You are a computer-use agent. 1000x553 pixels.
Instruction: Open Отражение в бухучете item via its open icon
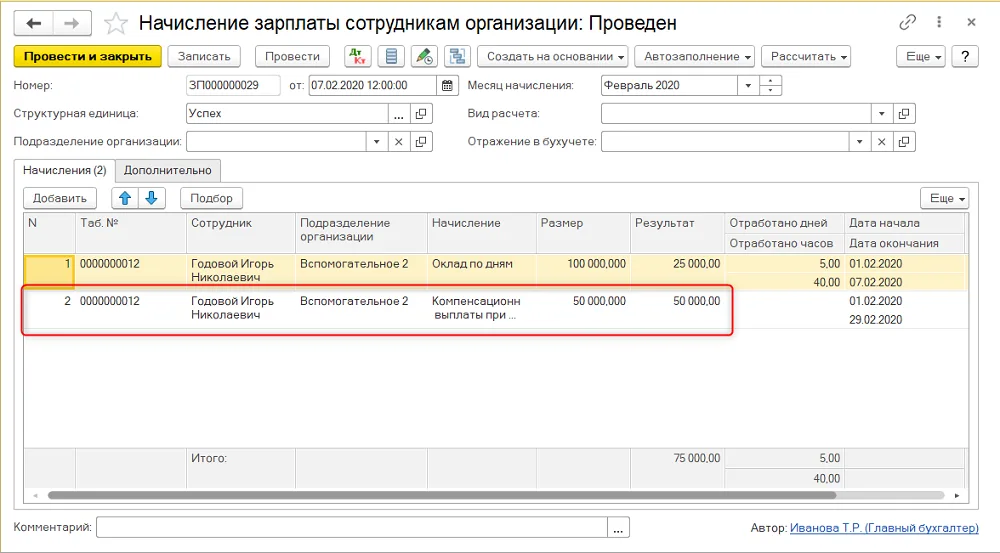coord(904,142)
